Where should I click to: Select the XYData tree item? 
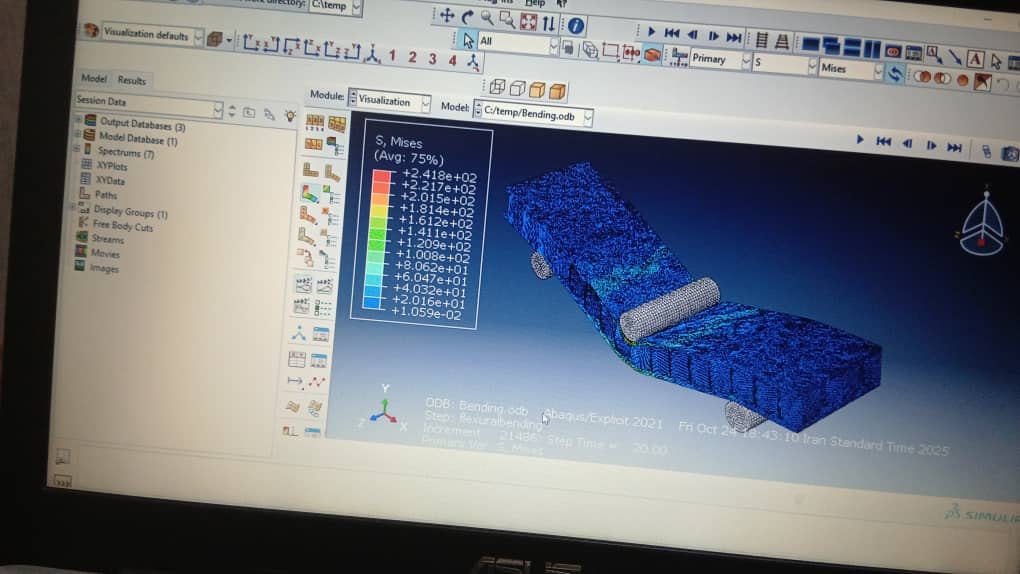[x=109, y=180]
